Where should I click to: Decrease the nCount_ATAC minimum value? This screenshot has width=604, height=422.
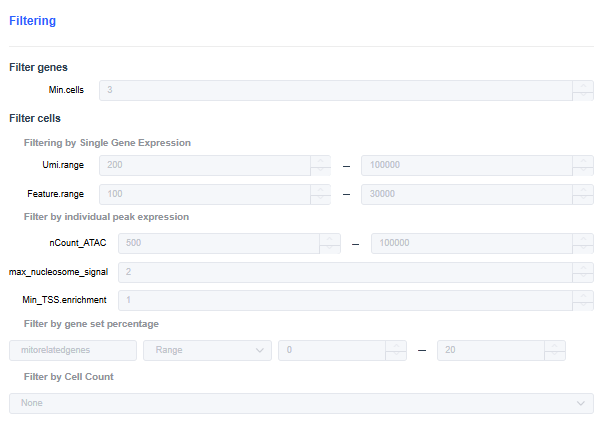tap(330, 247)
